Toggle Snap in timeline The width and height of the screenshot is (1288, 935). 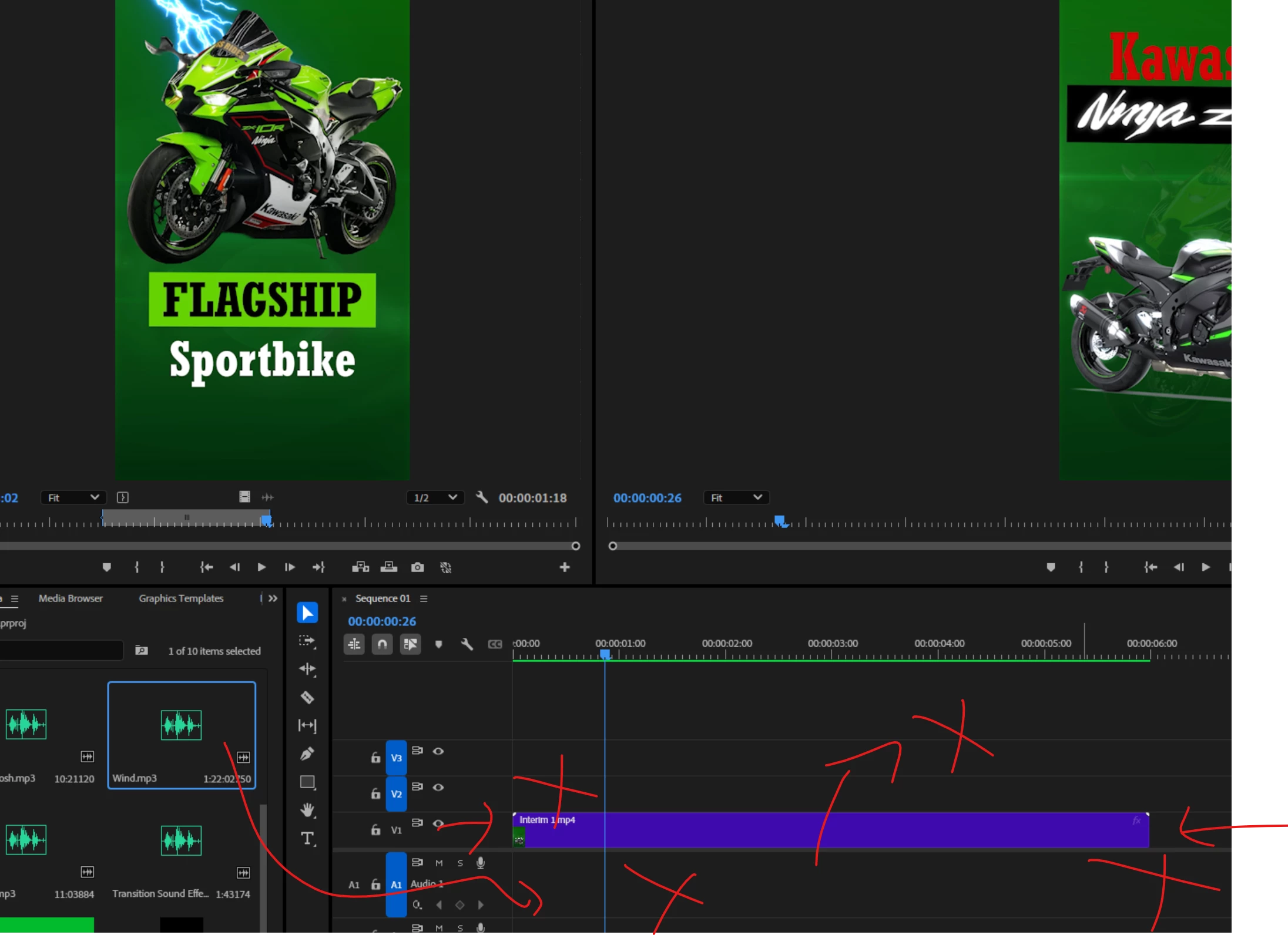pos(382,644)
